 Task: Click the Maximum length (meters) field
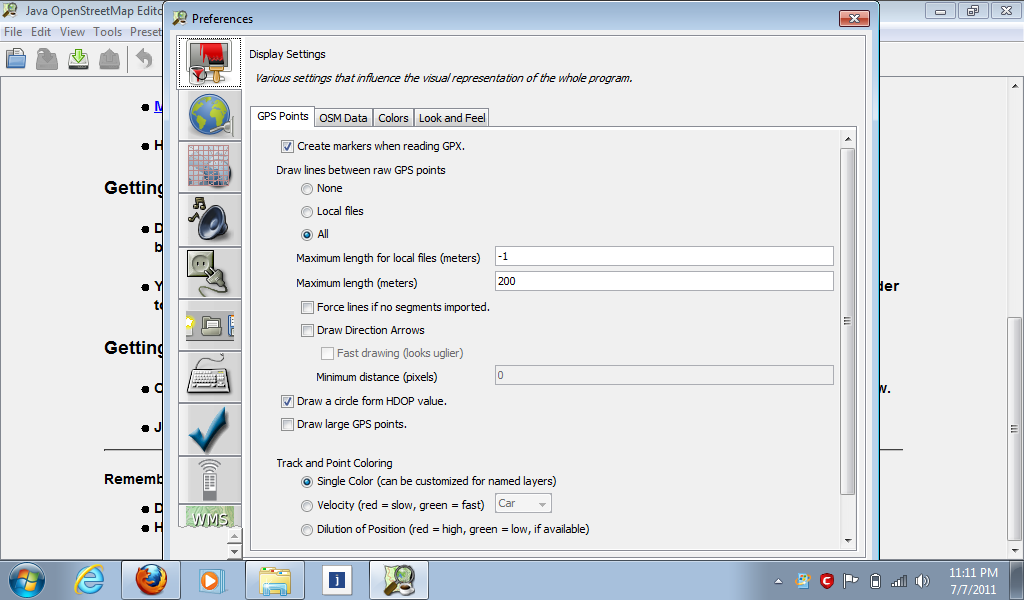click(x=664, y=282)
